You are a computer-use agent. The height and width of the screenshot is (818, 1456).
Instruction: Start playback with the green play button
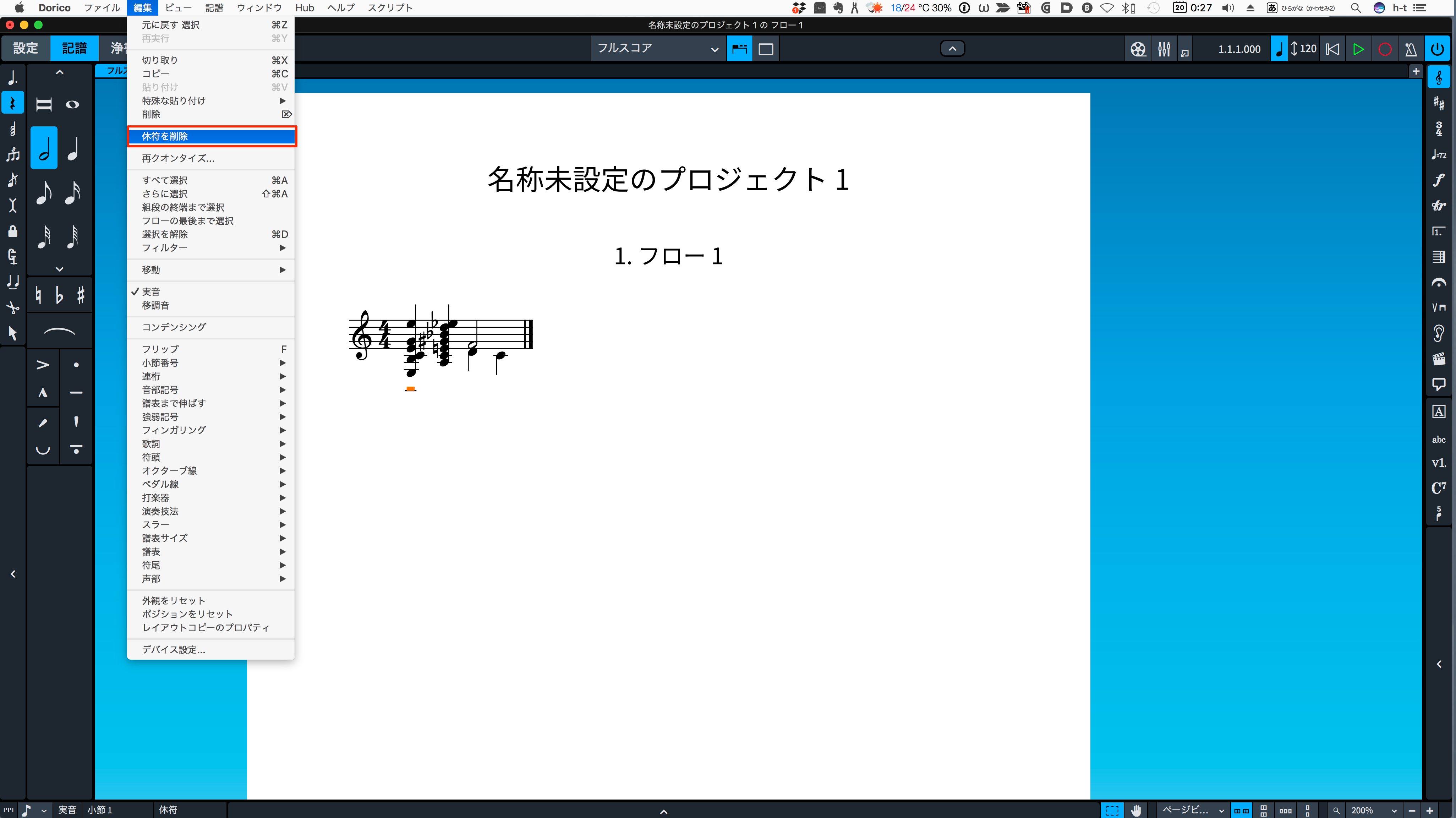tap(1358, 49)
